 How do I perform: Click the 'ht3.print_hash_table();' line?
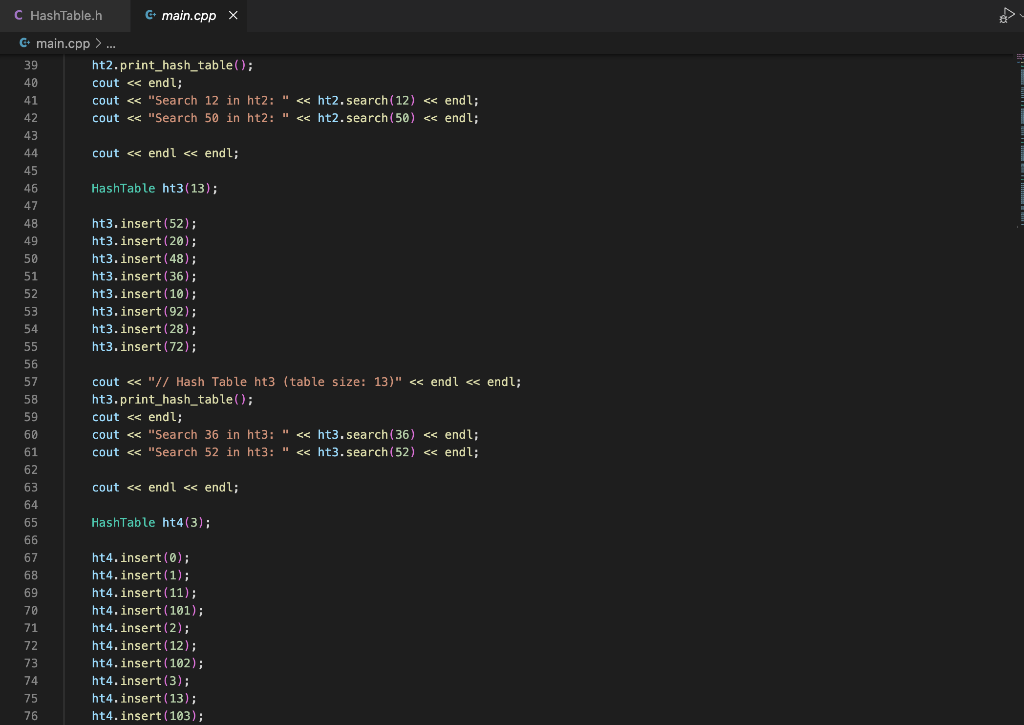click(x=172, y=400)
